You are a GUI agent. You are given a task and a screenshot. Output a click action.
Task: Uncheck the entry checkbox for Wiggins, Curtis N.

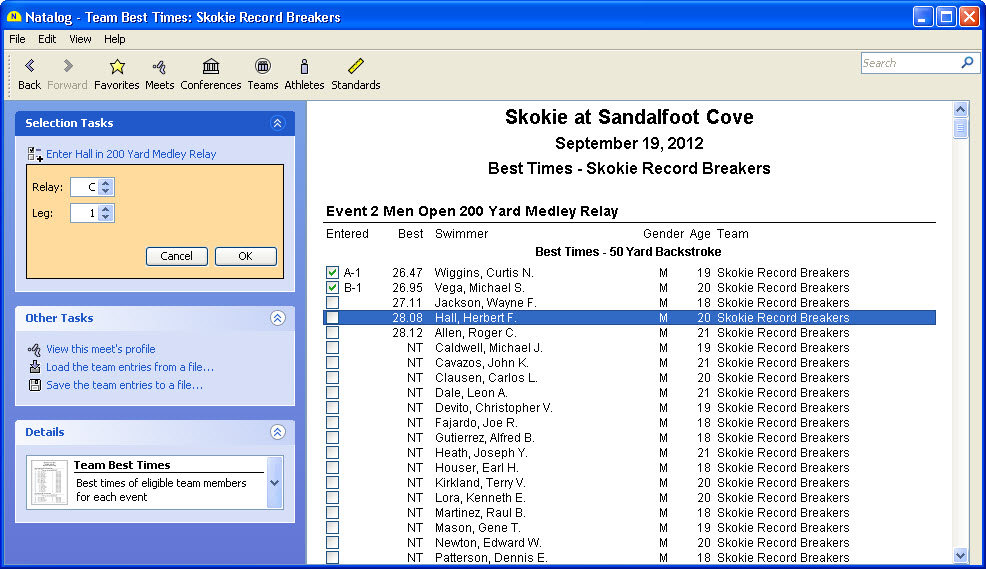[x=332, y=273]
